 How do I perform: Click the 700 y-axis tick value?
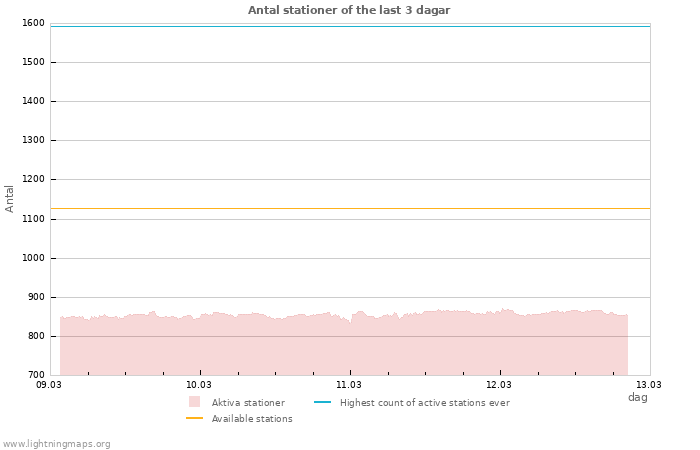click(x=36, y=375)
